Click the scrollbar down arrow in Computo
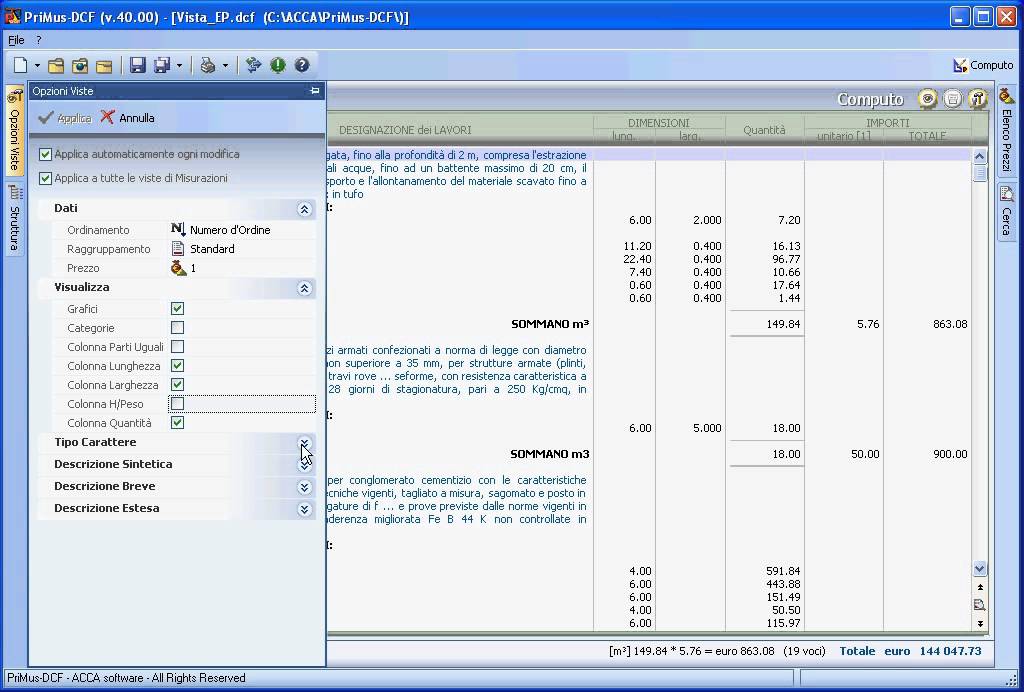The width and height of the screenshot is (1024, 692). click(980, 569)
